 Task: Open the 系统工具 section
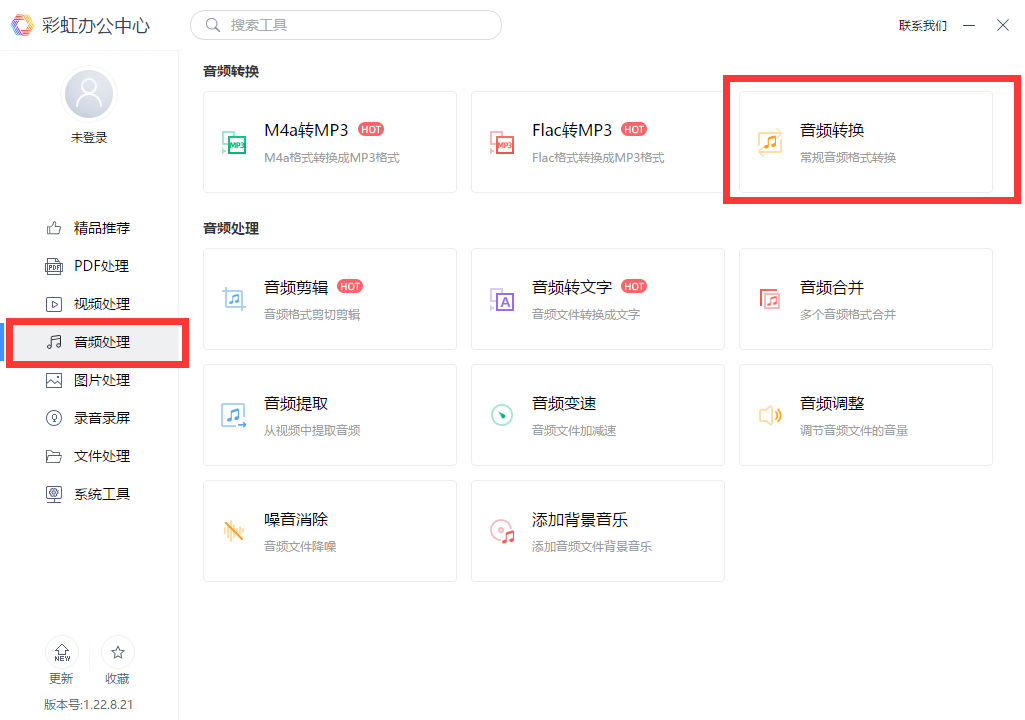click(x=90, y=493)
